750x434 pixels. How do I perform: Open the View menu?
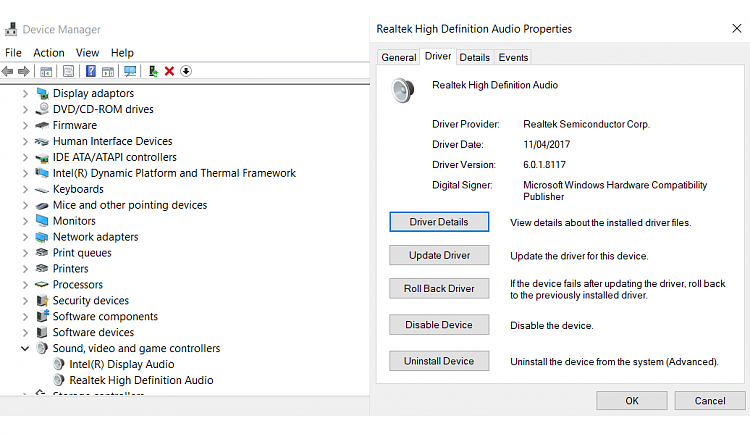point(88,53)
